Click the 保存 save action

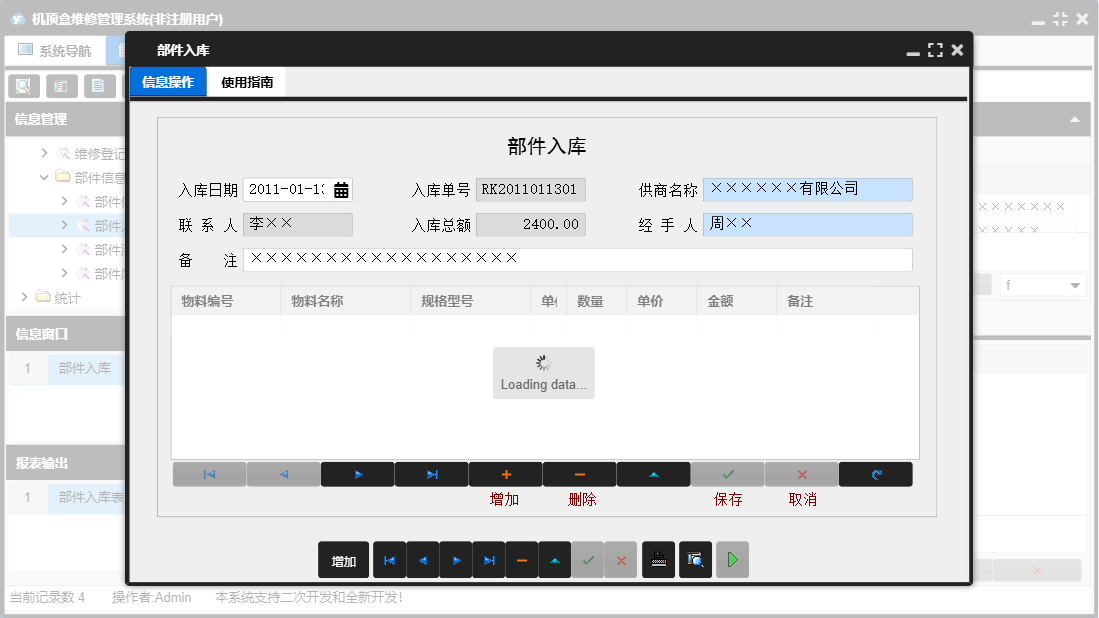pyautogui.click(x=727, y=473)
